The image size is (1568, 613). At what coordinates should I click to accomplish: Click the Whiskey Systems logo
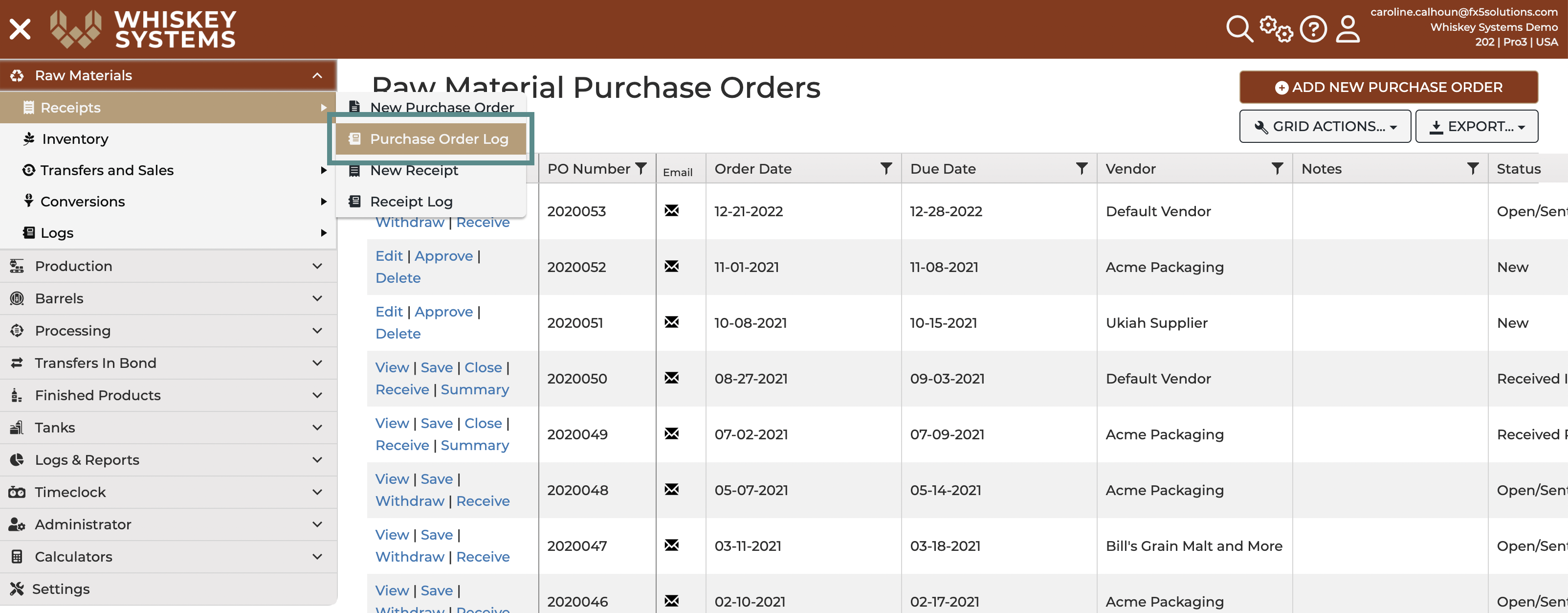(x=143, y=29)
